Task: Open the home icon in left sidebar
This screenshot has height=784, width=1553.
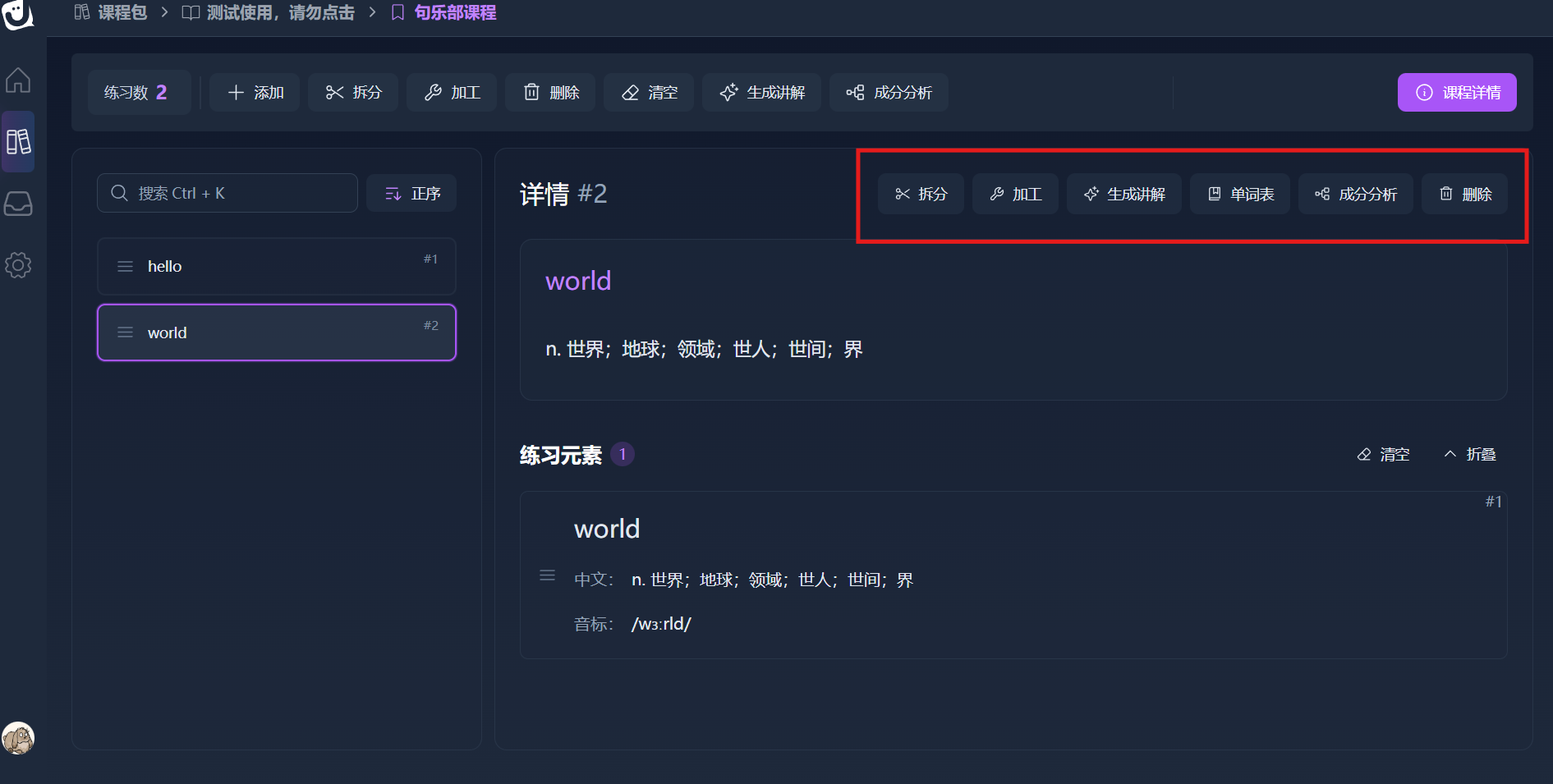Action: (18, 80)
